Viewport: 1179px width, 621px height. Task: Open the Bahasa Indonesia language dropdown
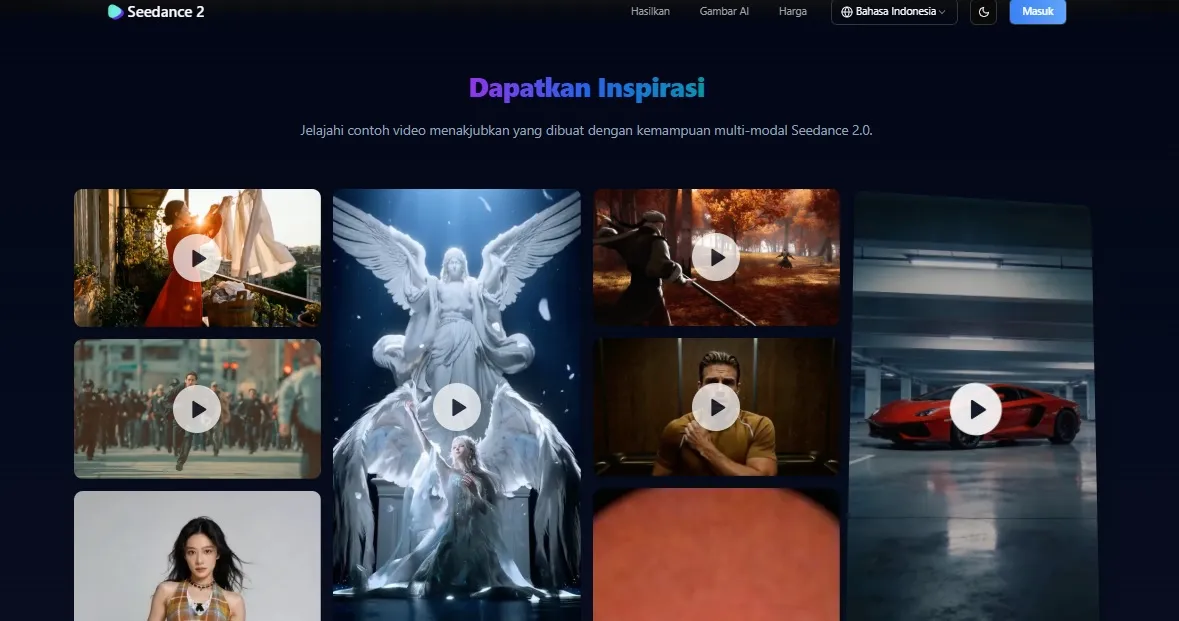tap(894, 12)
